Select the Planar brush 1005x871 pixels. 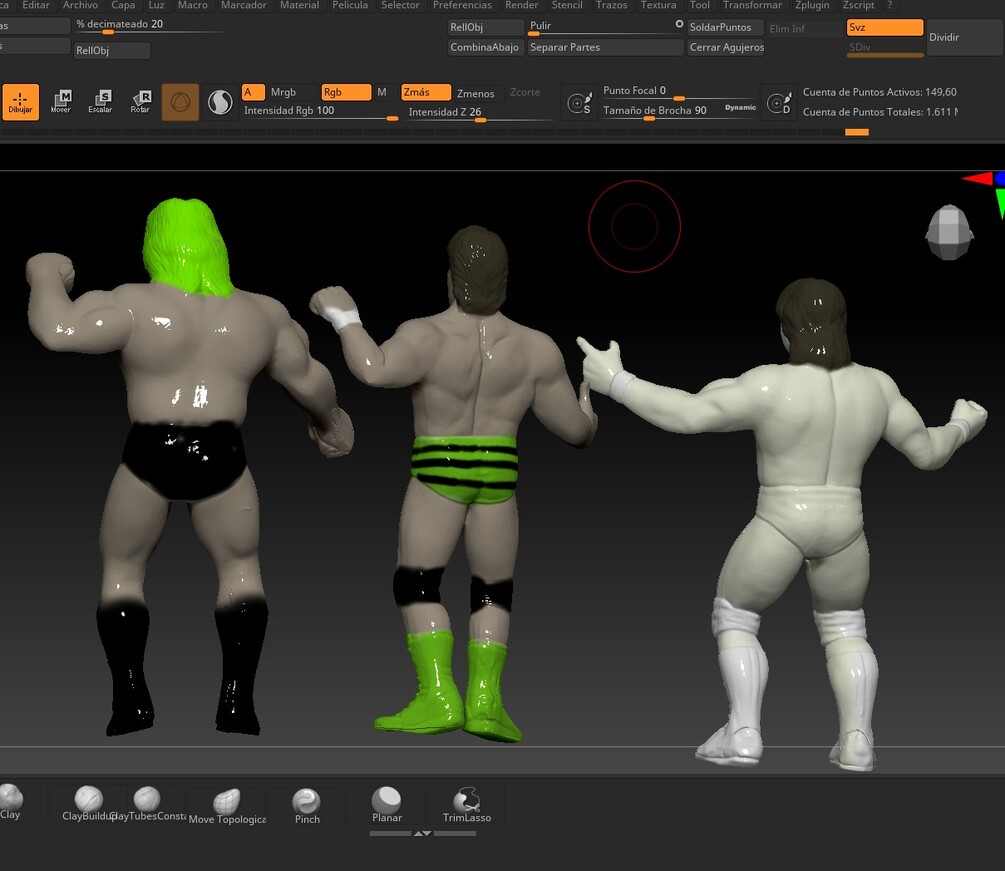(x=386, y=805)
